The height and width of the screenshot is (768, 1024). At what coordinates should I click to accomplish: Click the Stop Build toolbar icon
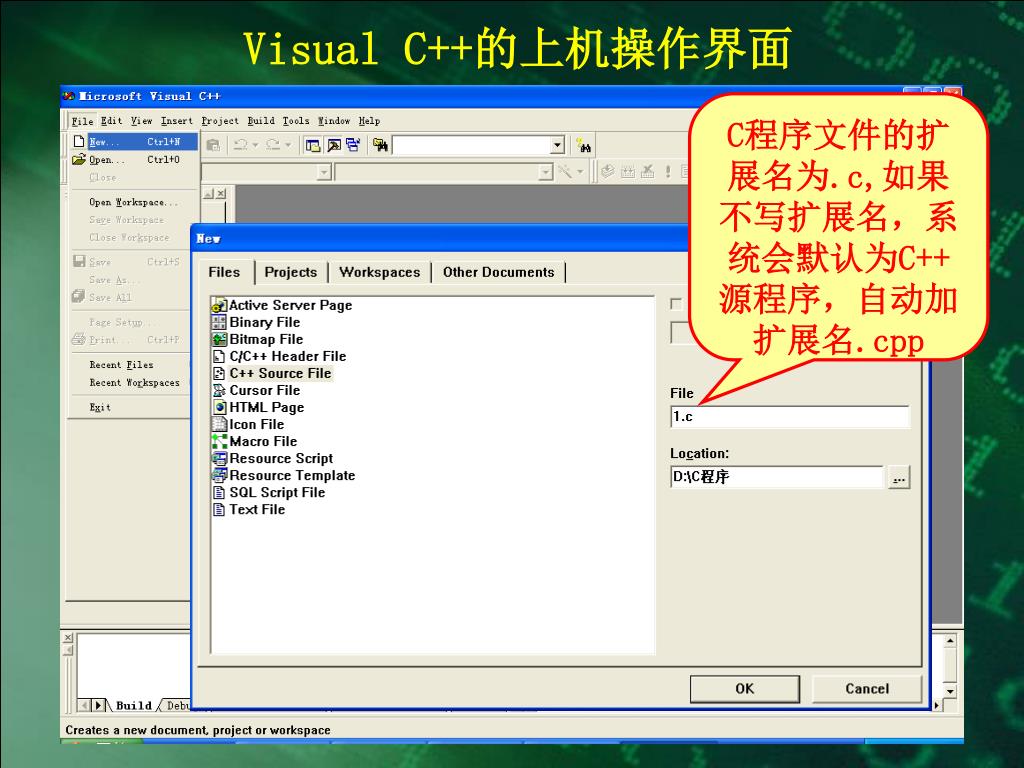[647, 172]
